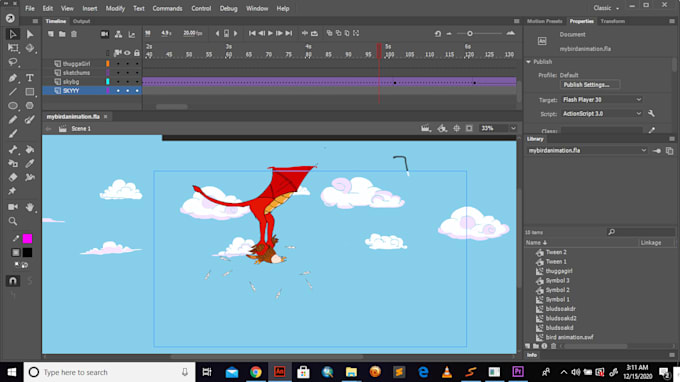
Task: Select the Oval tool
Action: pyautogui.click(x=13, y=106)
